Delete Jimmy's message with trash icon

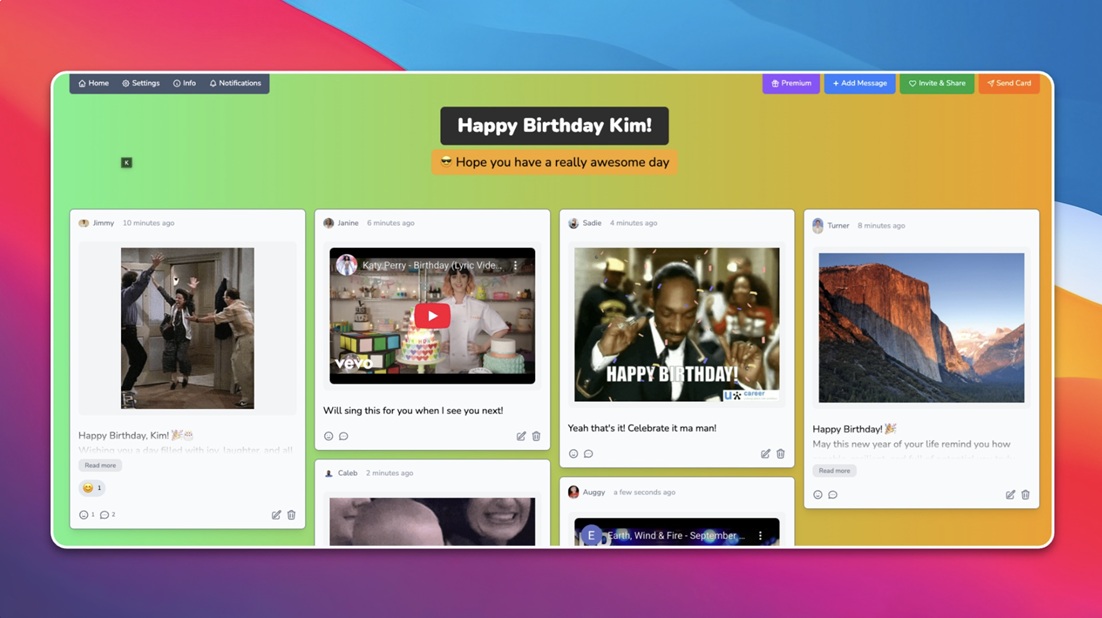[292, 515]
